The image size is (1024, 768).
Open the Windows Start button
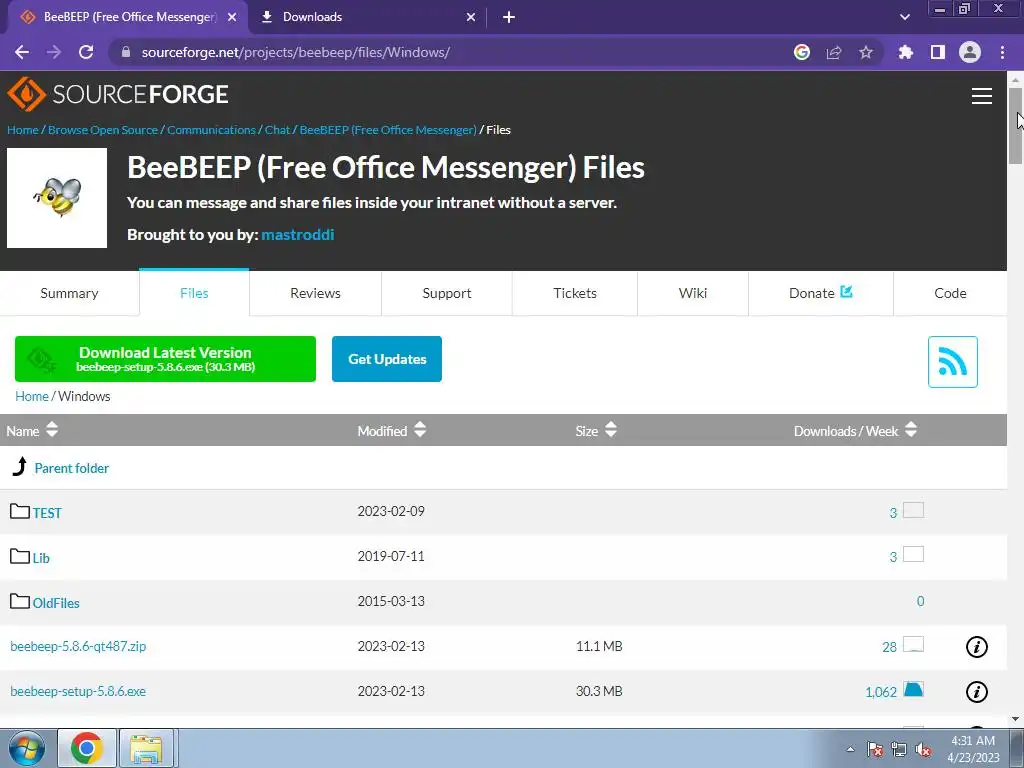tap(26, 748)
